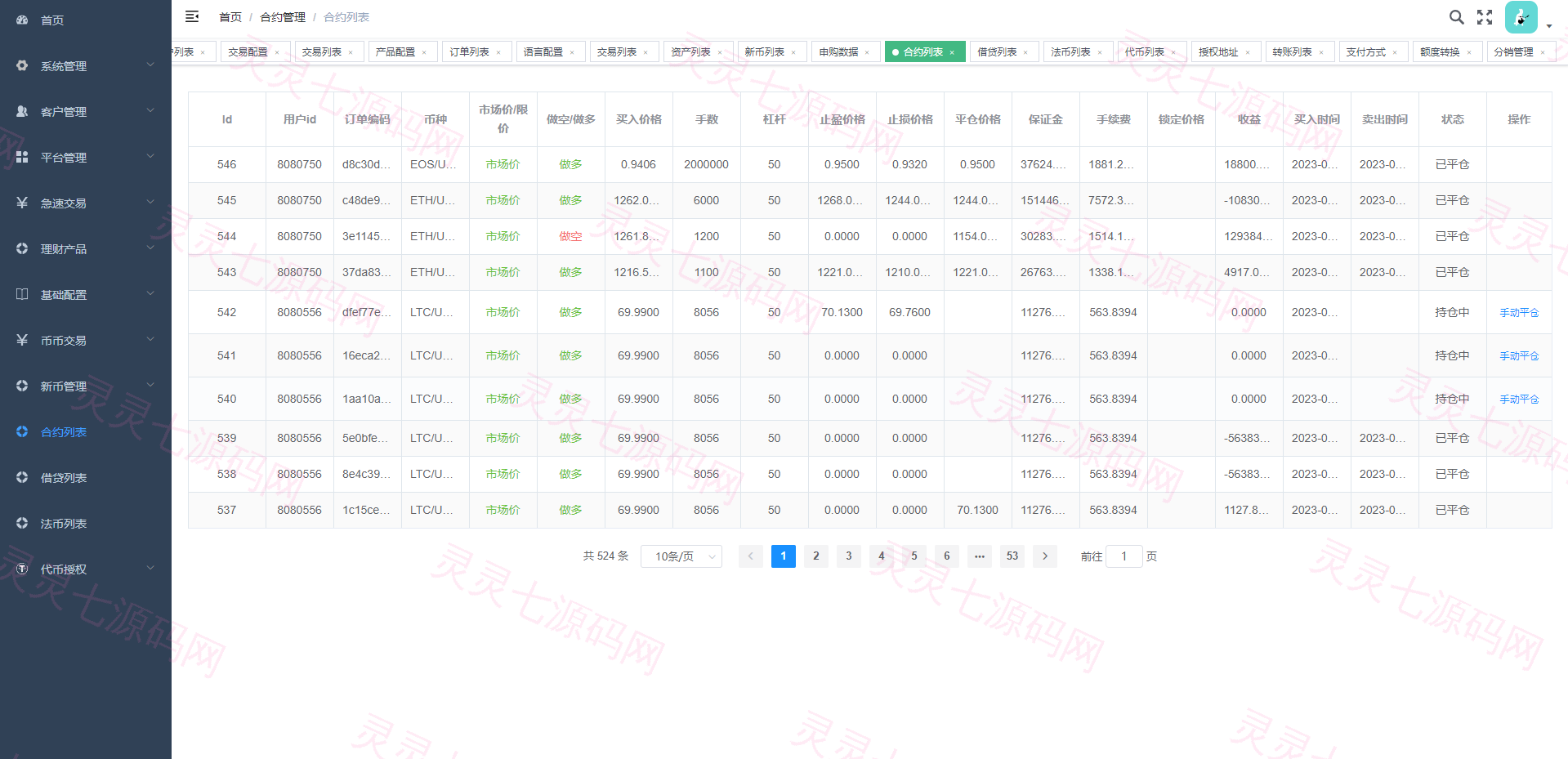Select order code d8c30d cell in row 546
Viewport: 1568px width, 759px height.
point(367,164)
